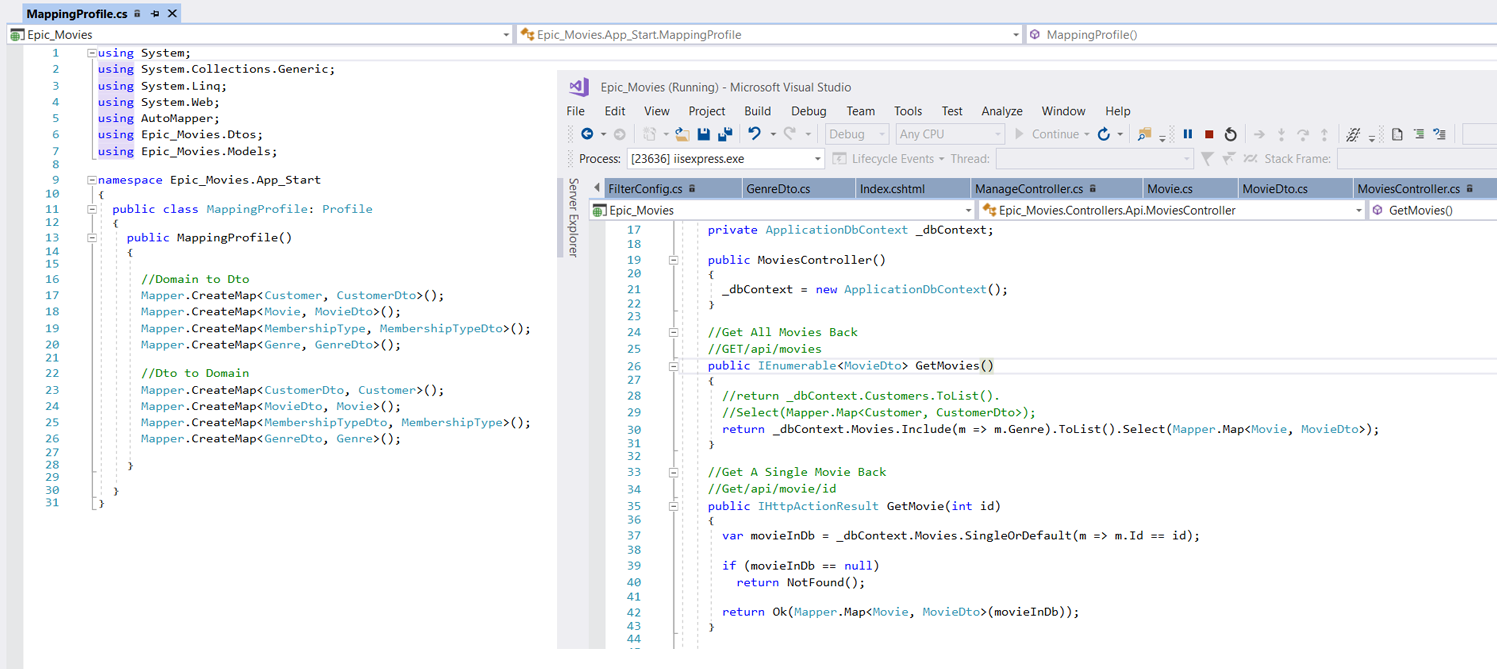
Task: Open the Lifecycle Events dropdown
Action: point(889,159)
